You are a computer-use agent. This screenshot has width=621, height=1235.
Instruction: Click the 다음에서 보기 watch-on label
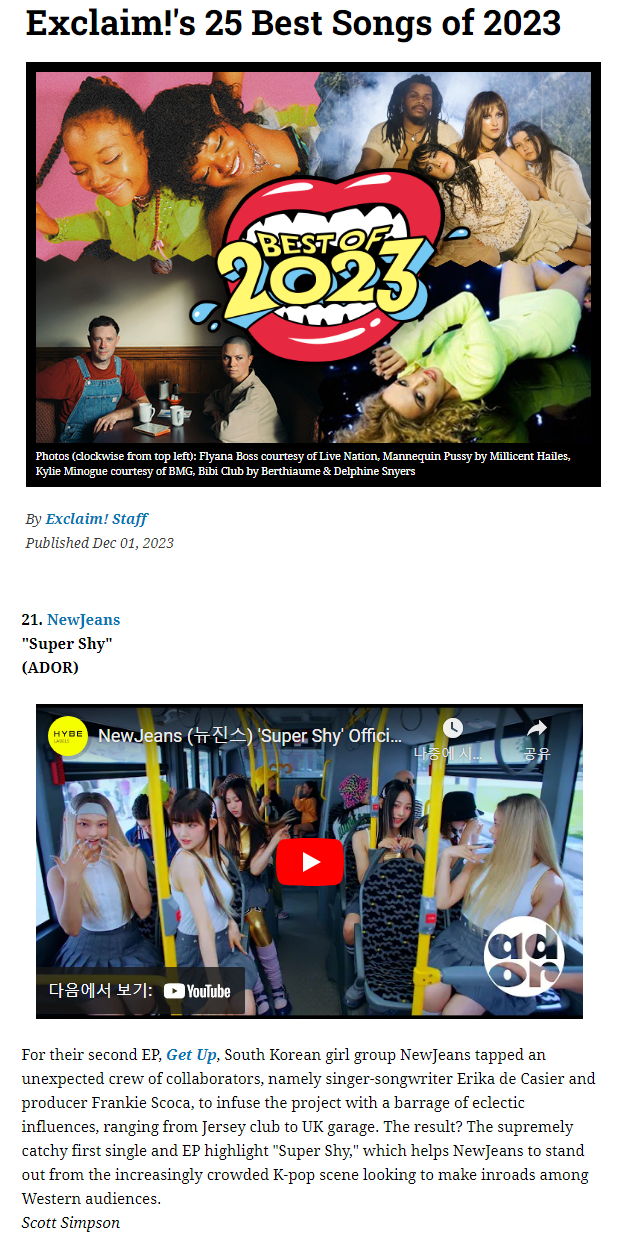[x=100, y=991]
